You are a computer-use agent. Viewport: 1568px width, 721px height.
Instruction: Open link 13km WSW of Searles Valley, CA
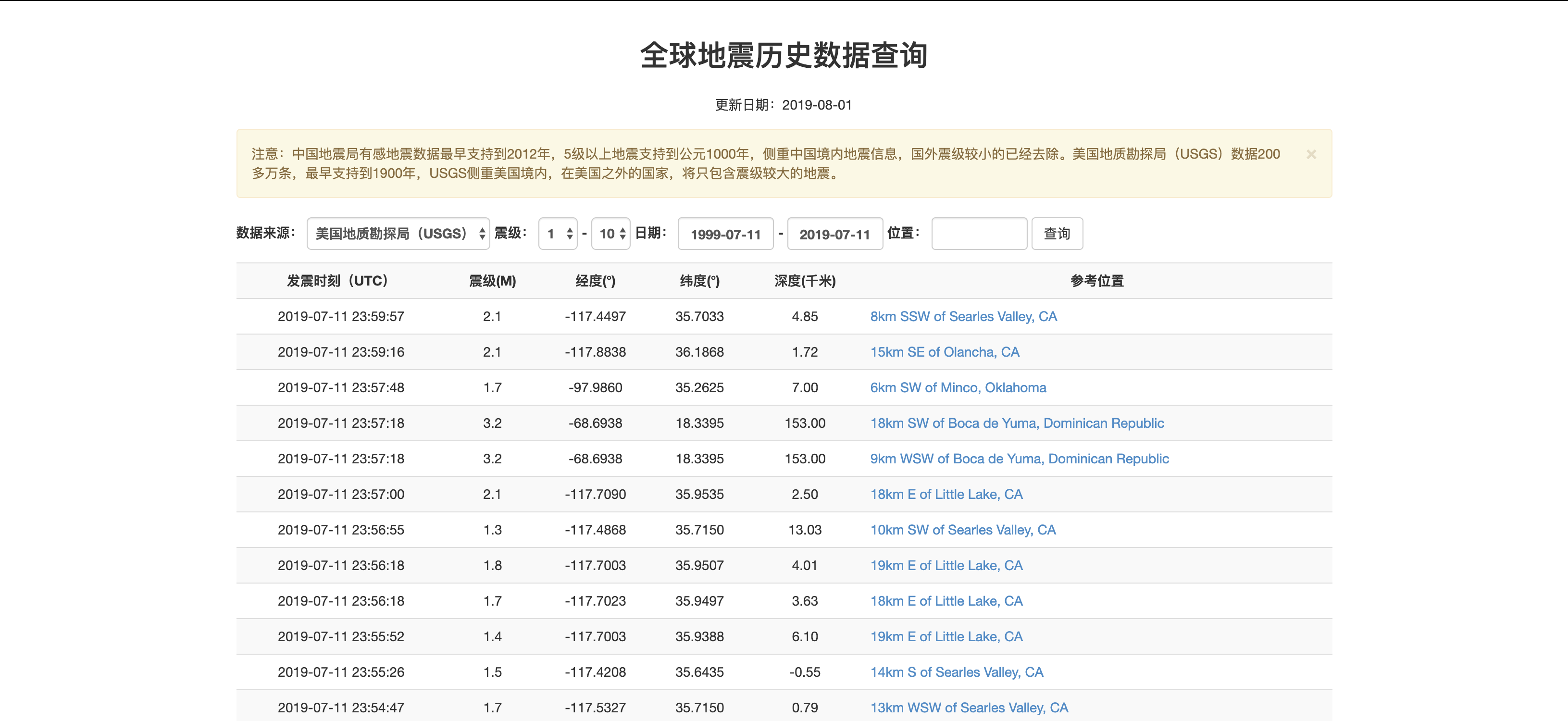(x=969, y=708)
